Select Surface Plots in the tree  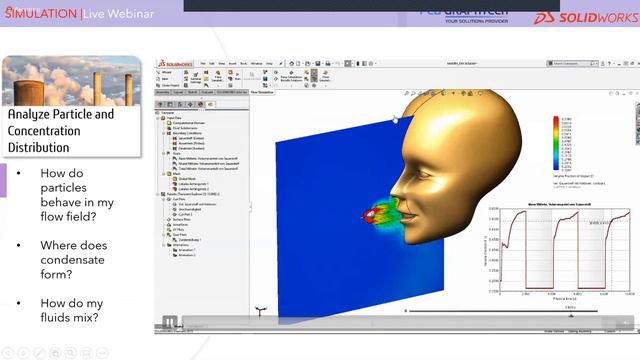coord(178,220)
